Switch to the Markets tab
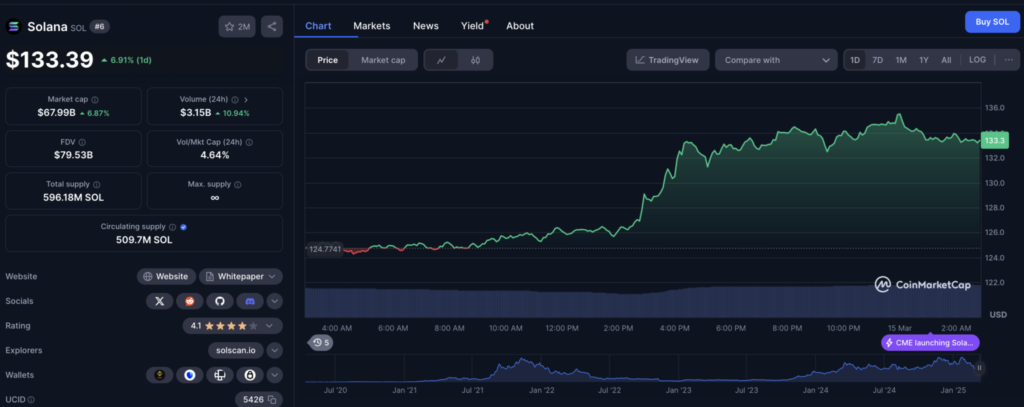This screenshot has height=407, width=1024. click(372, 25)
